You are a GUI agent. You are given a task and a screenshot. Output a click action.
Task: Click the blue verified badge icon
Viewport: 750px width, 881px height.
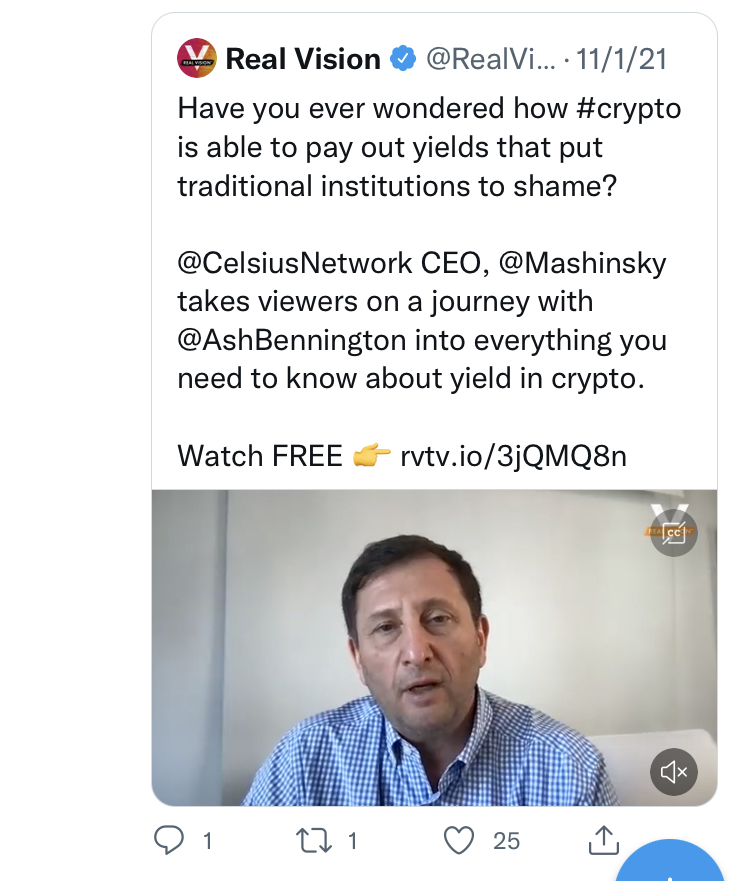tap(403, 59)
